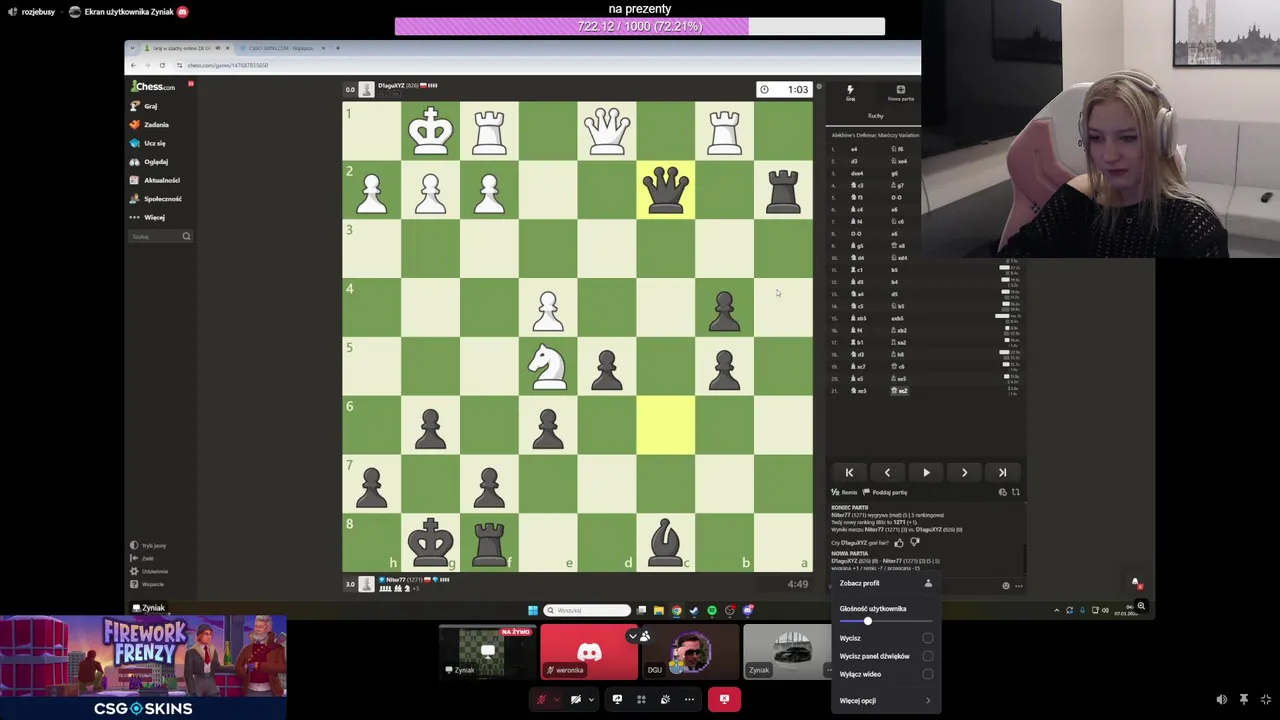1280x720 pixels.
Task: Step forward one move
Action: tap(964, 472)
